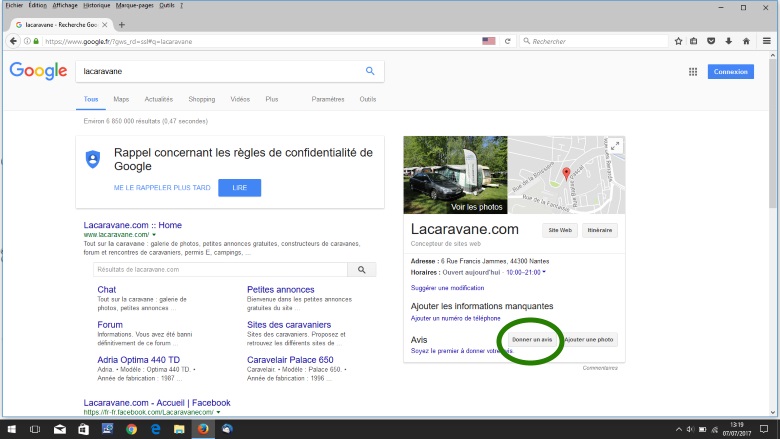Open the dropdown arrow next to www.lacaravane.com

pyautogui.click(x=154, y=235)
